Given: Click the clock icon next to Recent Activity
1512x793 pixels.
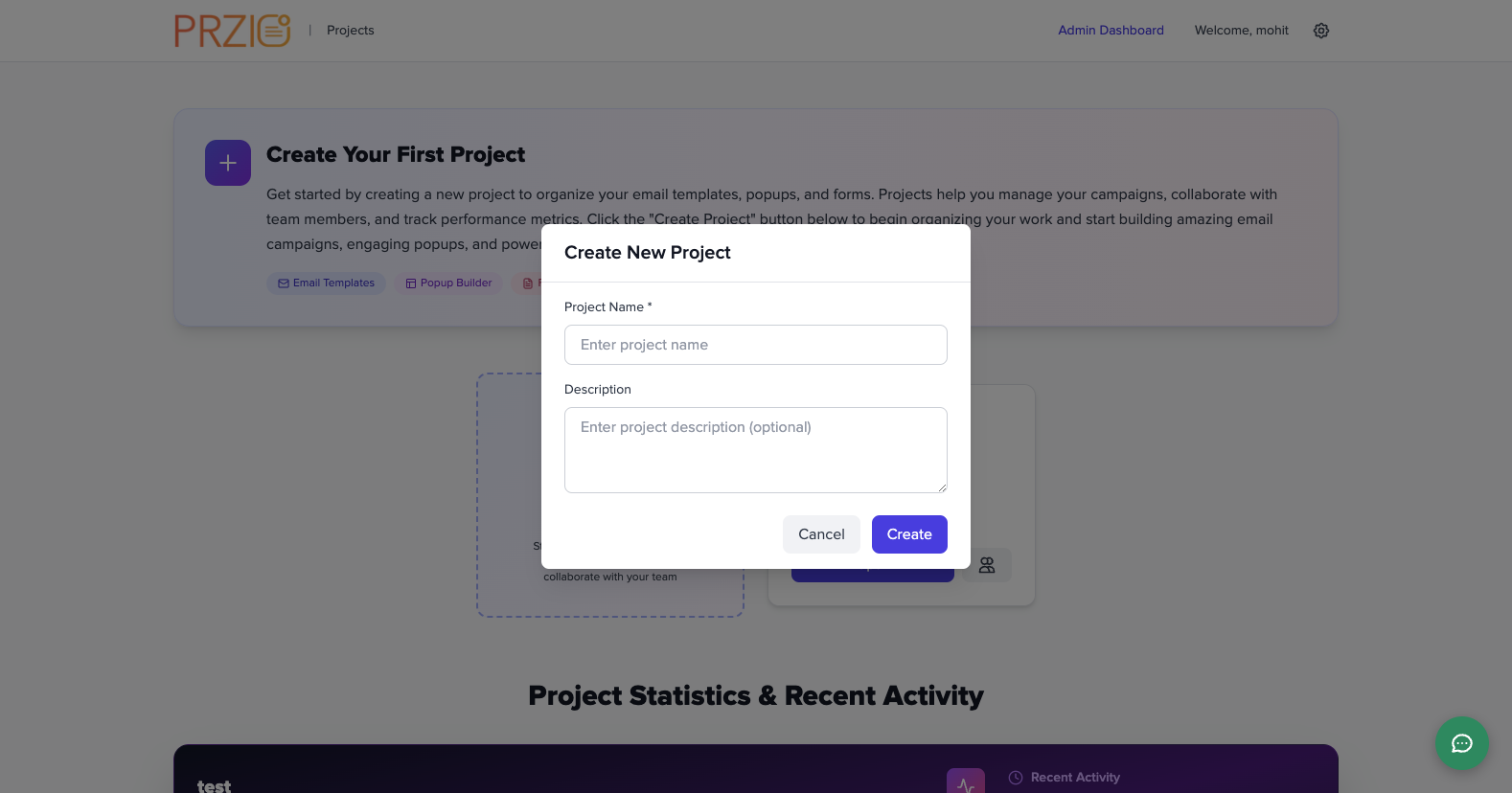Looking at the screenshot, I should [x=1014, y=777].
